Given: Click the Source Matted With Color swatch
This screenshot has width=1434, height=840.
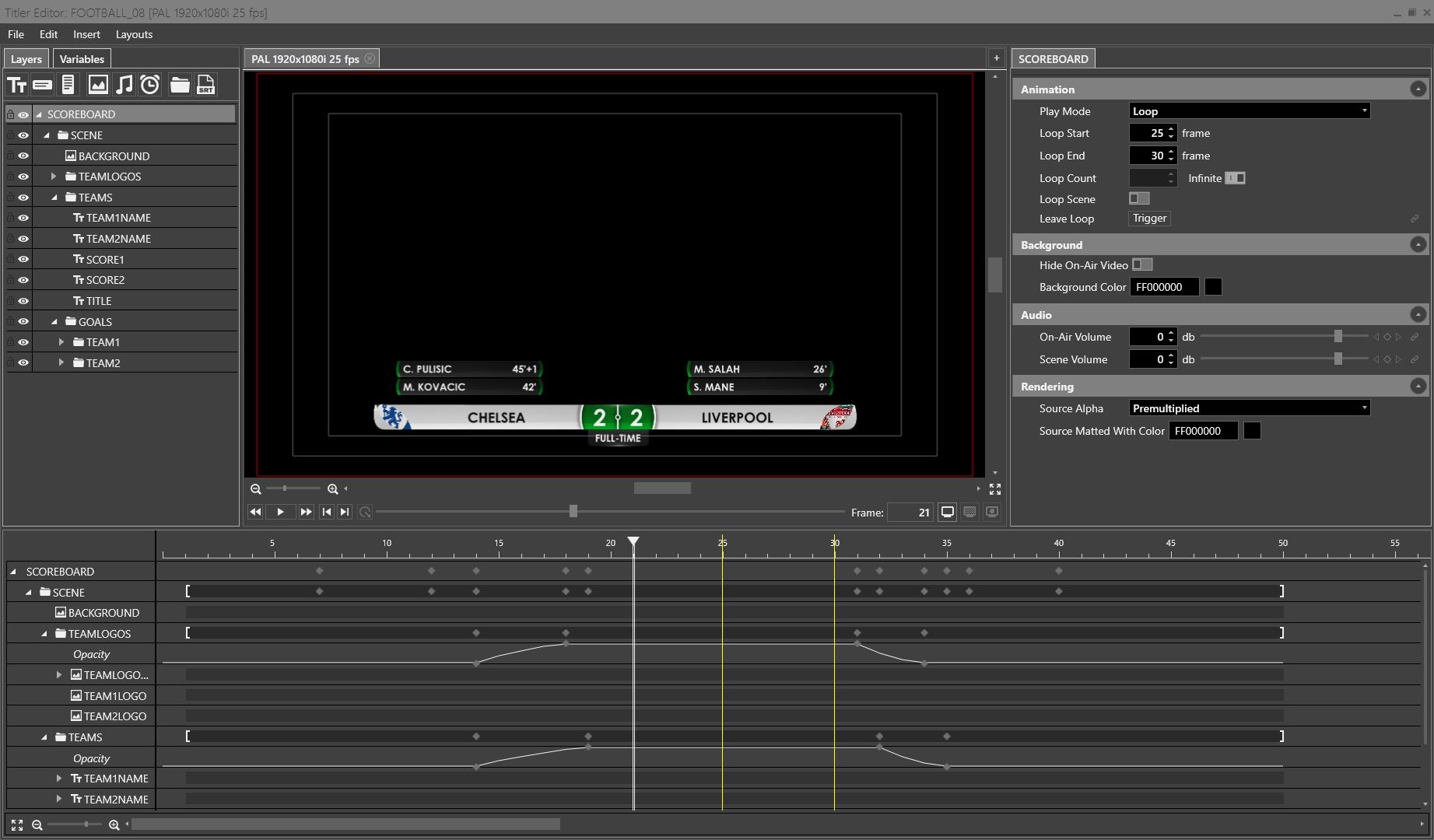Looking at the screenshot, I should (1252, 431).
